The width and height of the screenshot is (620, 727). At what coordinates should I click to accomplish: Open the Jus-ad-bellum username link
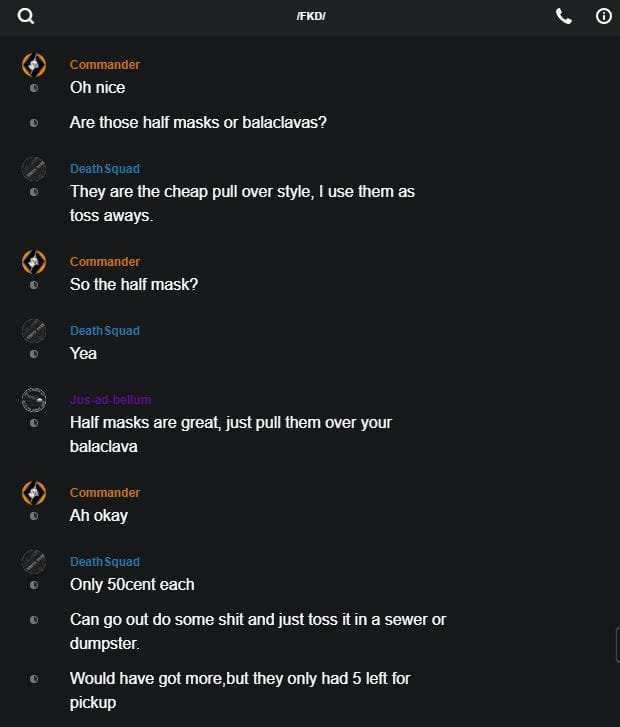coord(110,400)
